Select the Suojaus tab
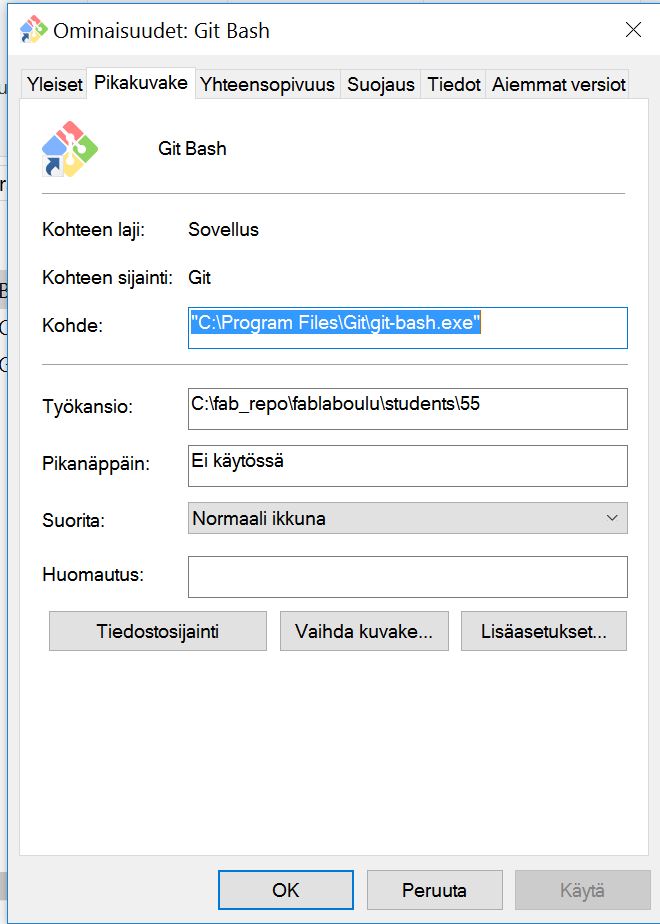This screenshot has width=660, height=924. [x=383, y=85]
